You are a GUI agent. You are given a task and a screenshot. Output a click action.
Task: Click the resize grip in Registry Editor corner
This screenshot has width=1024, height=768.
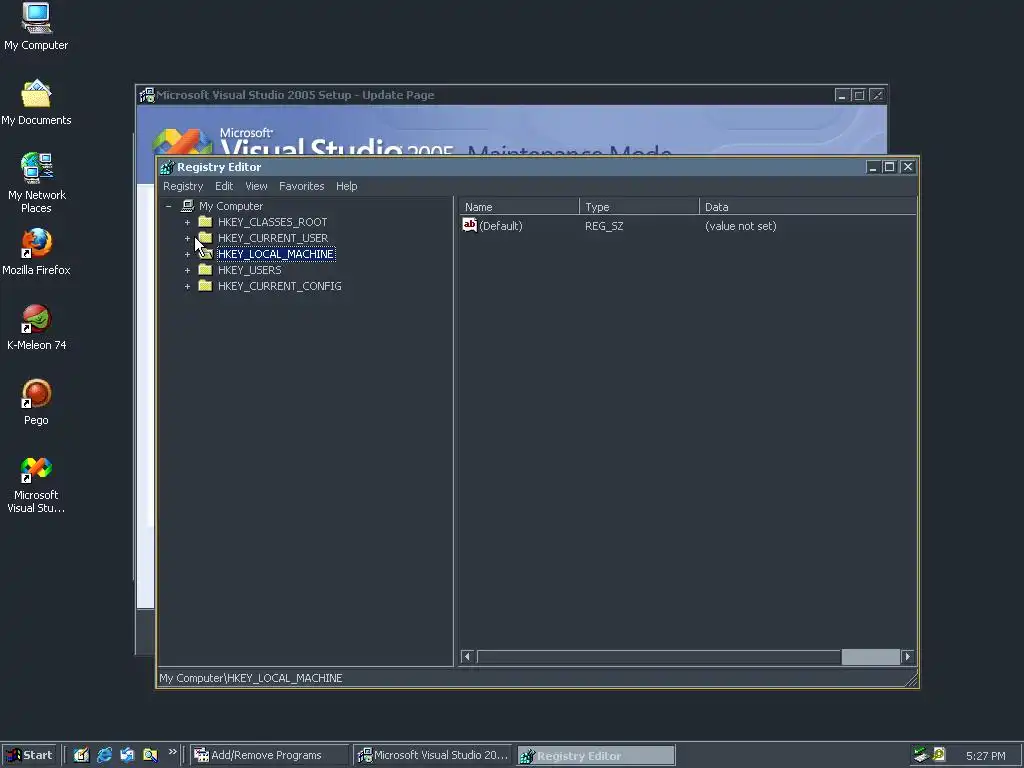point(912,680)
